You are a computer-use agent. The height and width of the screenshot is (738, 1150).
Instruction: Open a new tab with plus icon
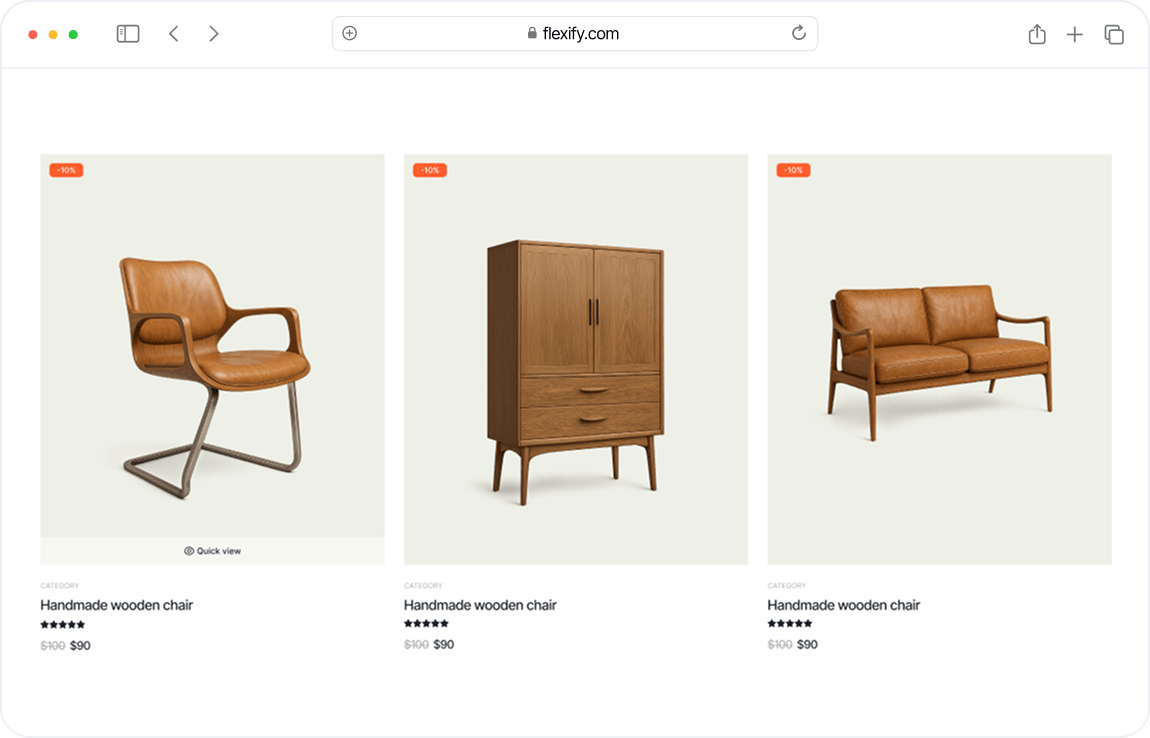click(x=1075, y=35)
